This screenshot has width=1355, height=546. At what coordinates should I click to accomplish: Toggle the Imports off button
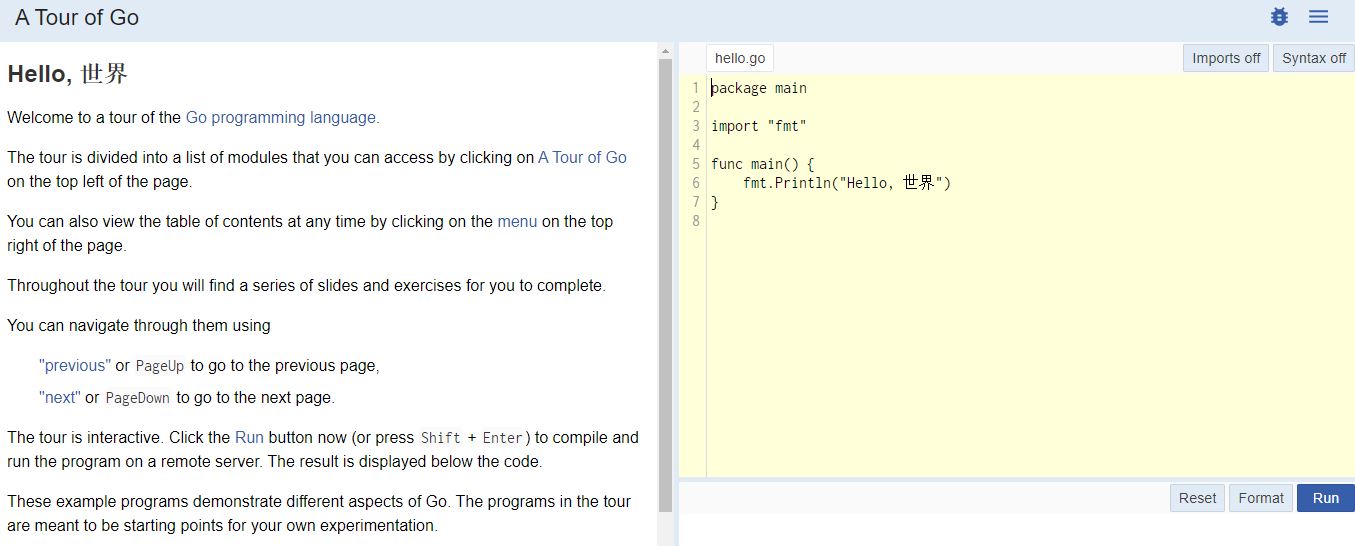click(x=1226, y=58)
